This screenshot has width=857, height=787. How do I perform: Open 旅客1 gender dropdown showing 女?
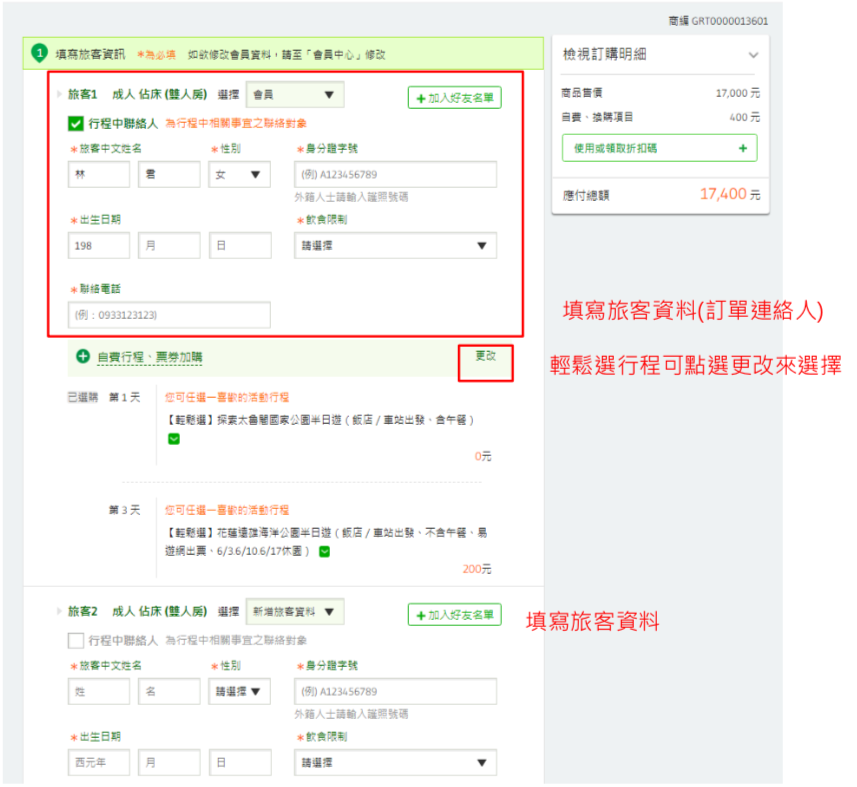click(239, 175)
